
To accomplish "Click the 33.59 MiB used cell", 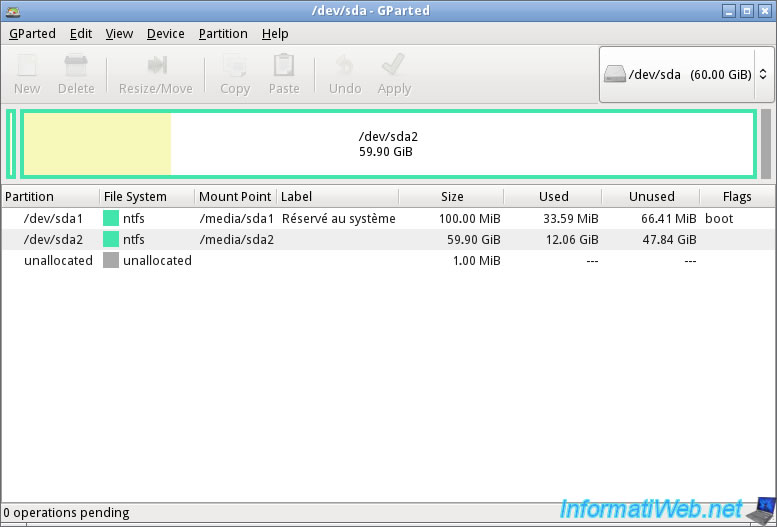I will pyautogui.click(x=571, y=219).
